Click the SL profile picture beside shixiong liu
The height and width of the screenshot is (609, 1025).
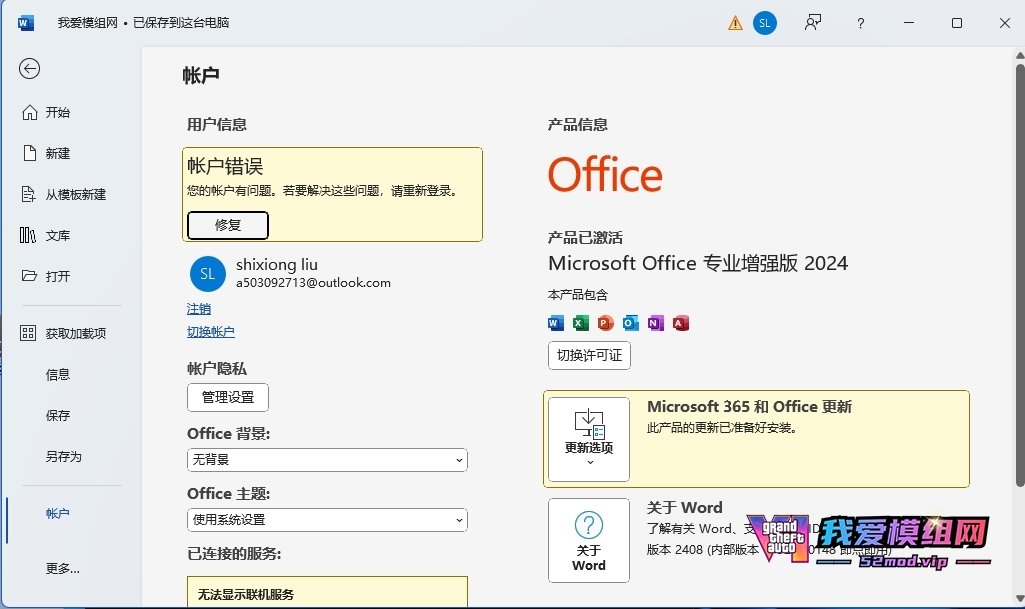tap(207, 274)
